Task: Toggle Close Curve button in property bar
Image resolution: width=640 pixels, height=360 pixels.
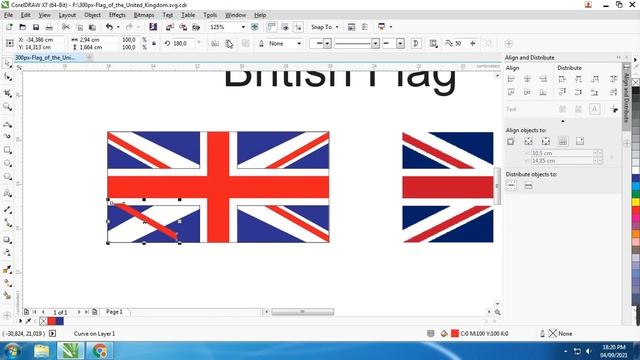Action: pos(416,43)
